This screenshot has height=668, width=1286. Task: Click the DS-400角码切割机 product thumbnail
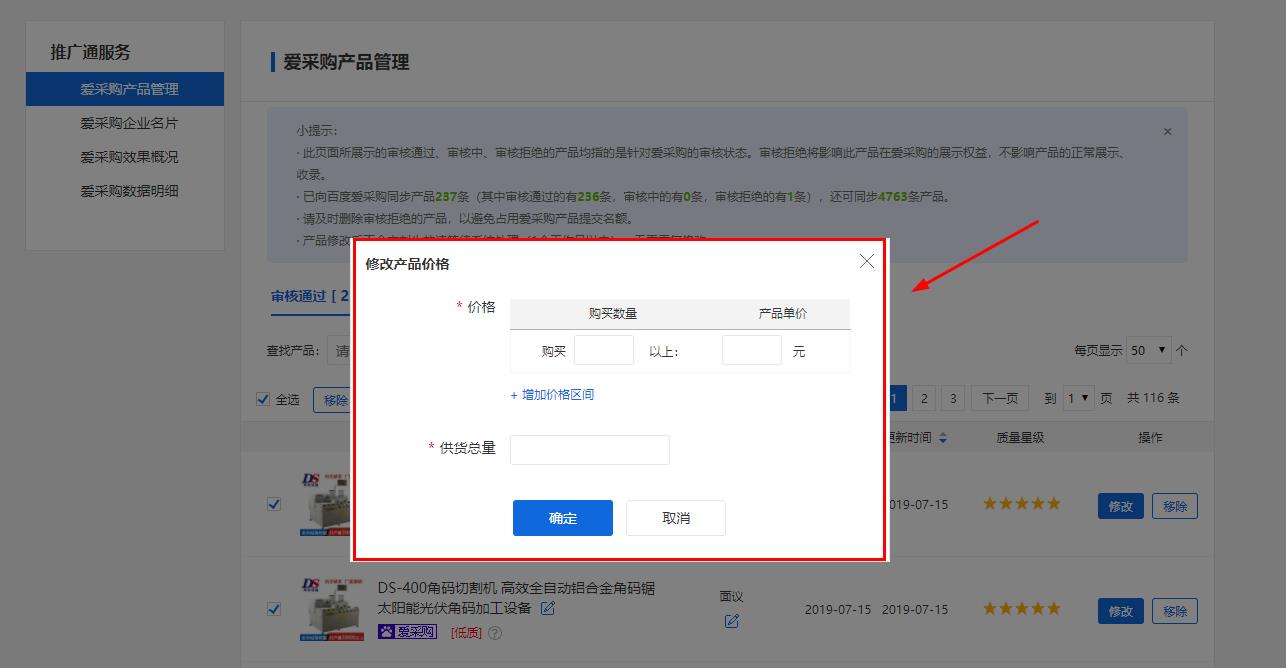click(x=332, y=609)
